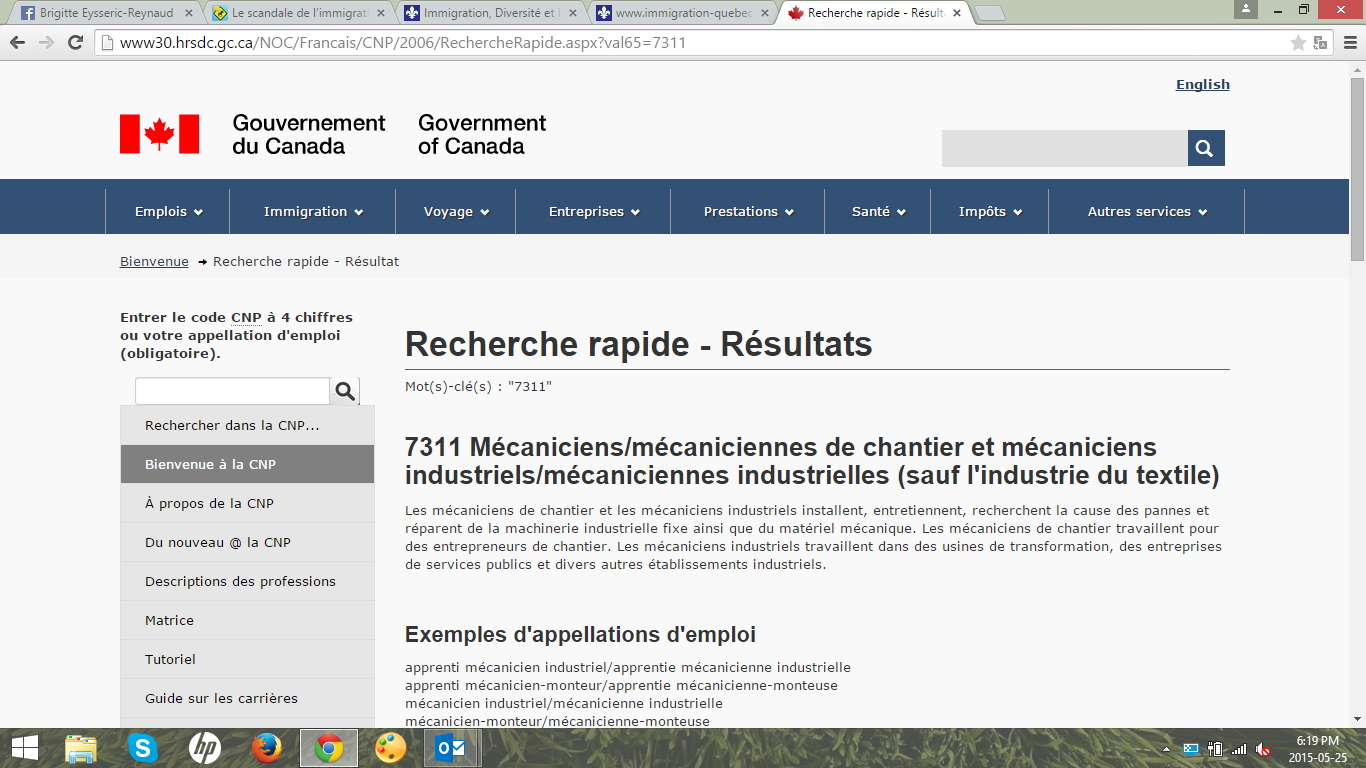The image size is (1366, 768).
Task: Open Matrice in the sidebar menu
Action: tap(170, 620)
